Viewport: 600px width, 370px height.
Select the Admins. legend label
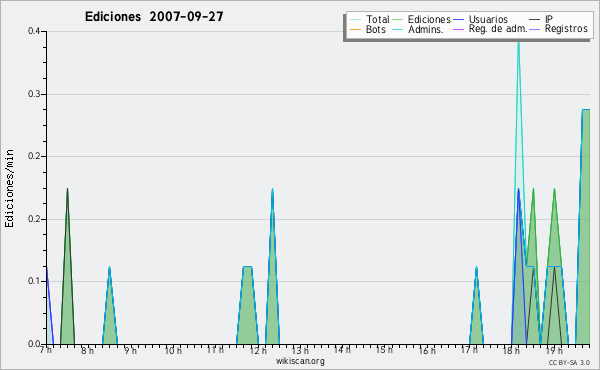(x=426, y=29)
